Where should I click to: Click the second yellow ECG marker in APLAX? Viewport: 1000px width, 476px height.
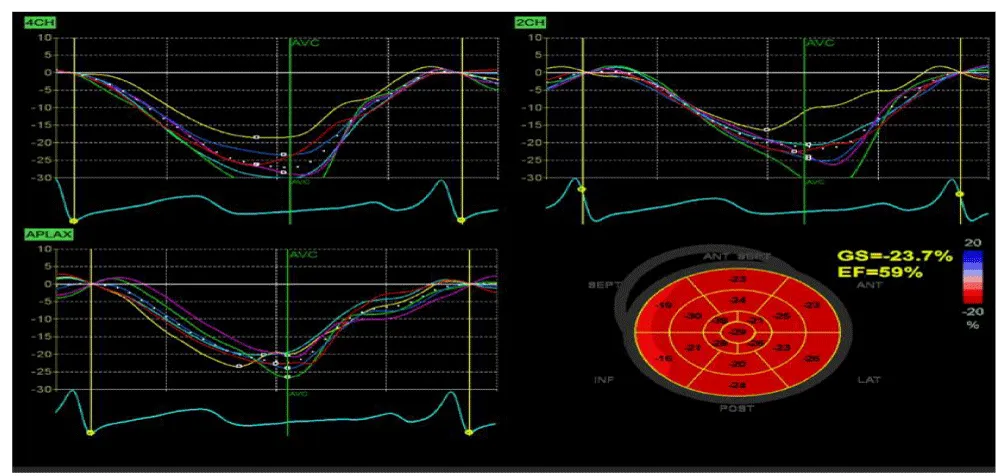(469, 432)
